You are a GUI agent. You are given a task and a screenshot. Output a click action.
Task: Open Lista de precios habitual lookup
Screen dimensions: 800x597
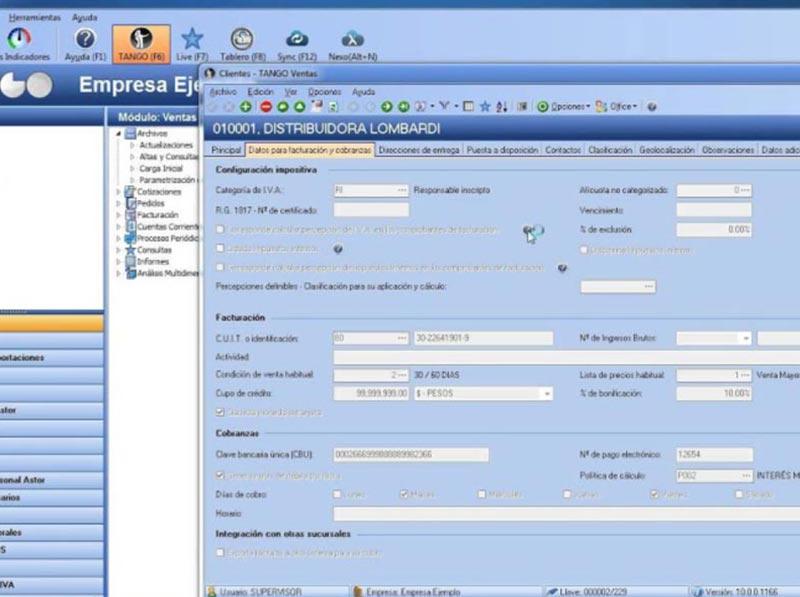click(x=745, y=375)
